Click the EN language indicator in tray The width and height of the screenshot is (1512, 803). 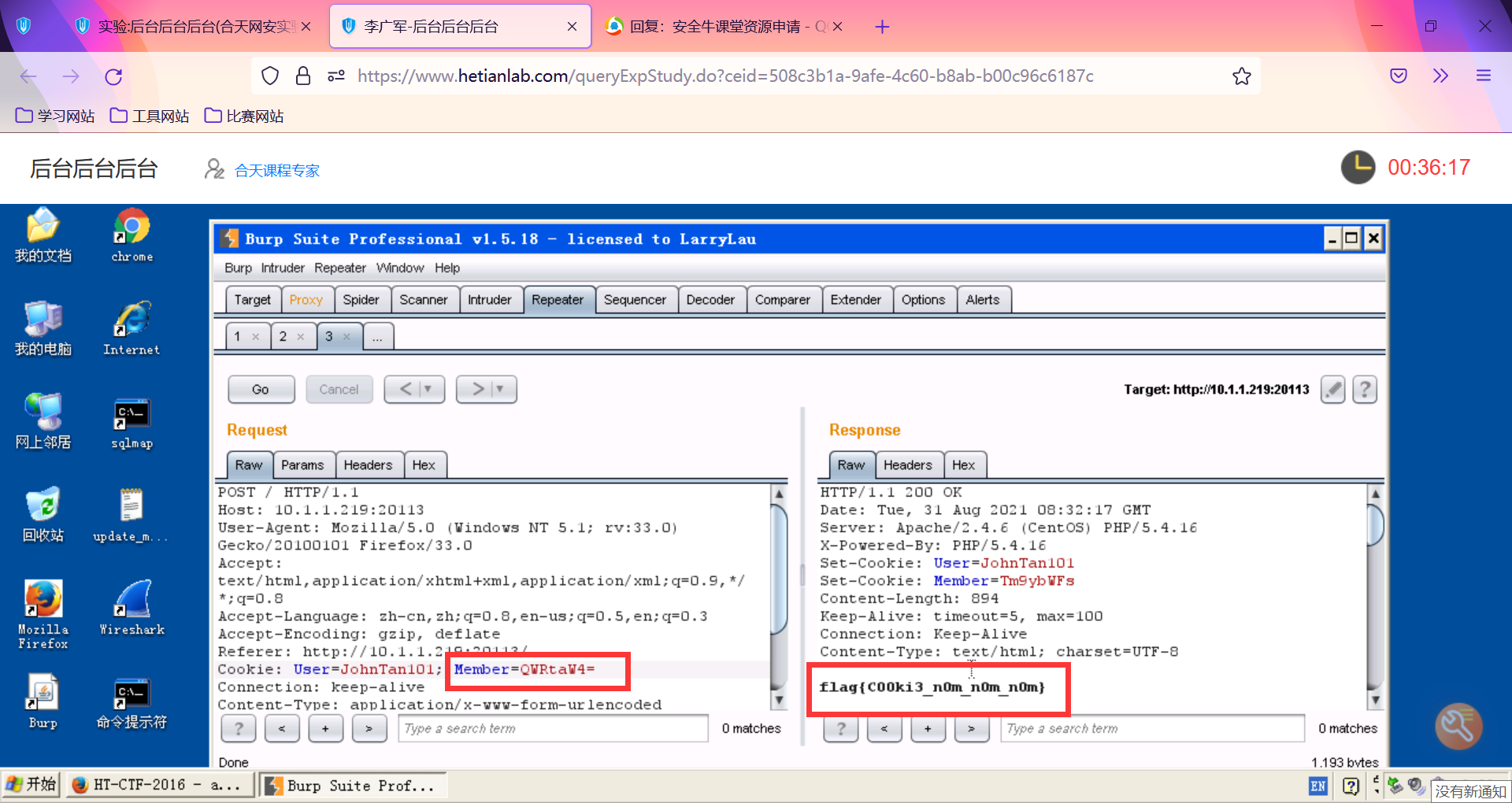[1317, 786]
